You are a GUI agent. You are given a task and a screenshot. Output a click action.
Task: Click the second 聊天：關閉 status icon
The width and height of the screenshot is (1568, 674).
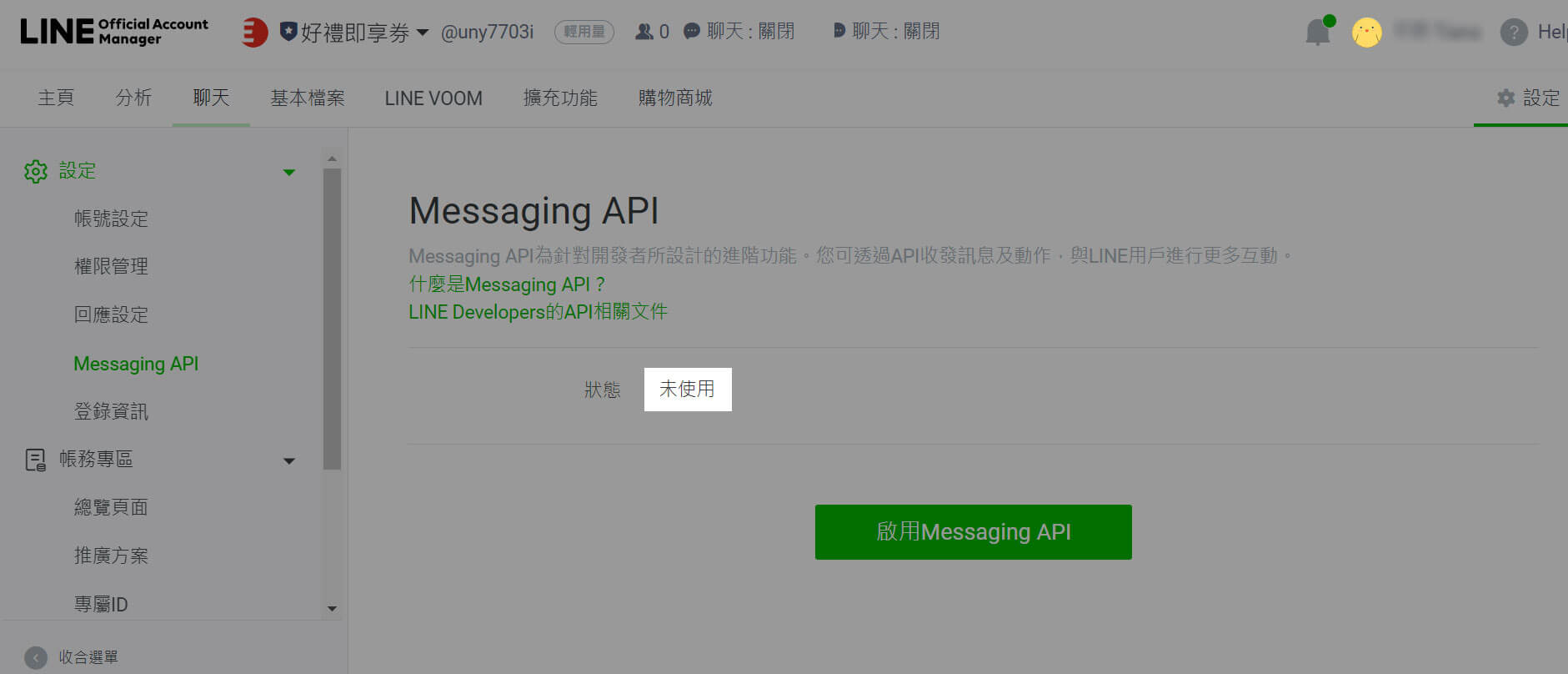(839, 31)
